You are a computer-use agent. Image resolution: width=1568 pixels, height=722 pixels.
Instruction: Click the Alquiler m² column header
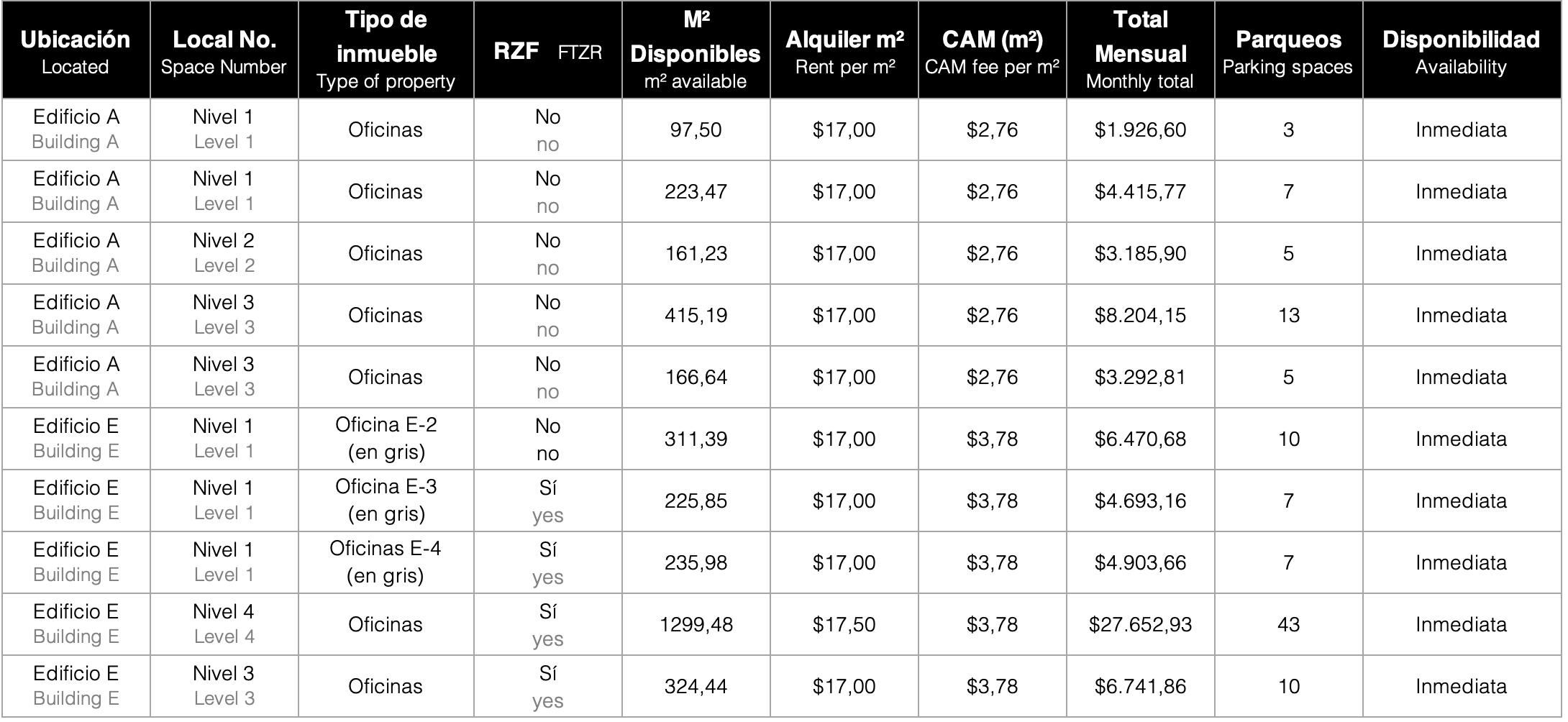click(x=844, y=50)
